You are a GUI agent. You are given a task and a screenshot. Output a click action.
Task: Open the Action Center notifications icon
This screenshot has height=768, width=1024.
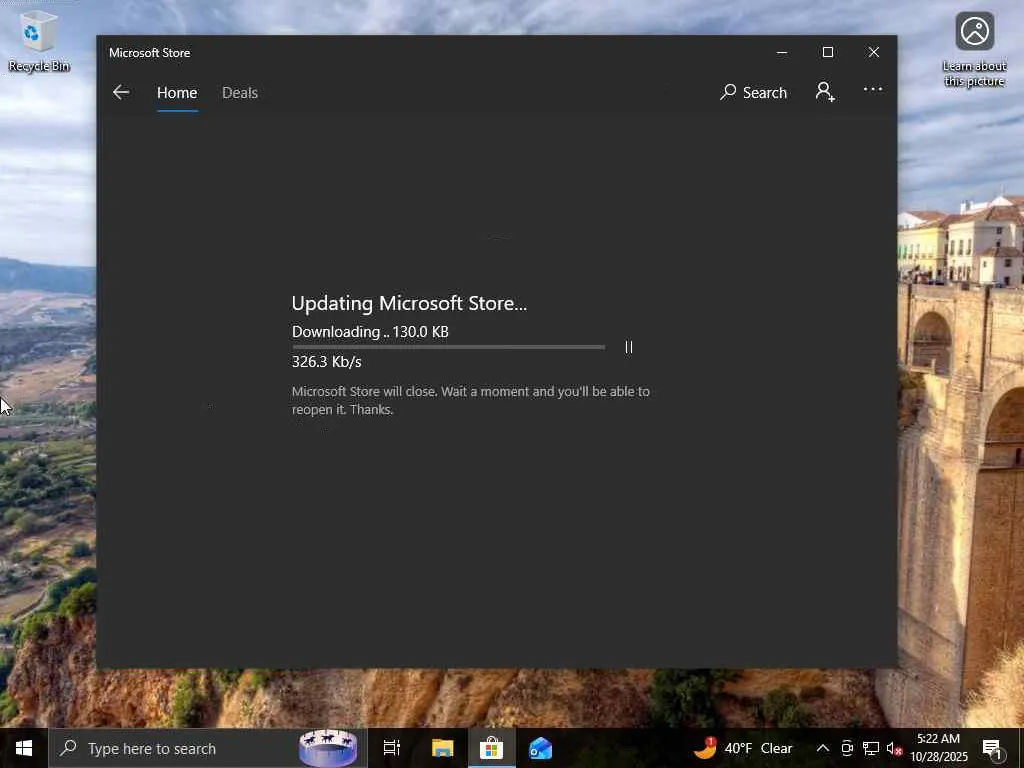(993, 748)
